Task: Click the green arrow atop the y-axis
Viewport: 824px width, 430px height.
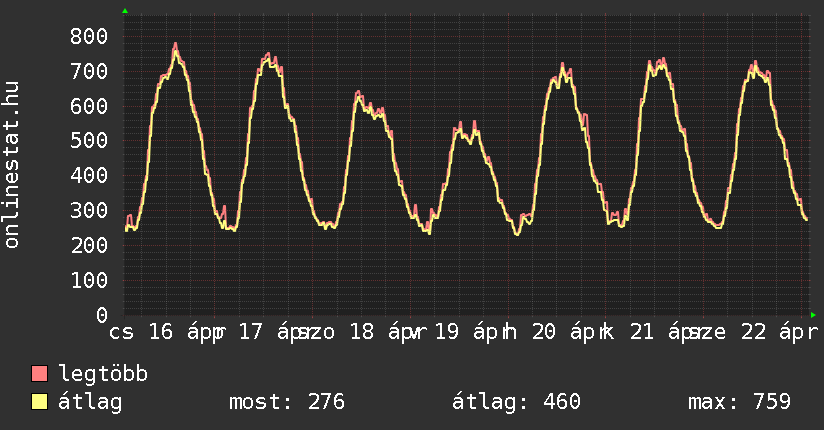Action: click(x=125, y=11)
